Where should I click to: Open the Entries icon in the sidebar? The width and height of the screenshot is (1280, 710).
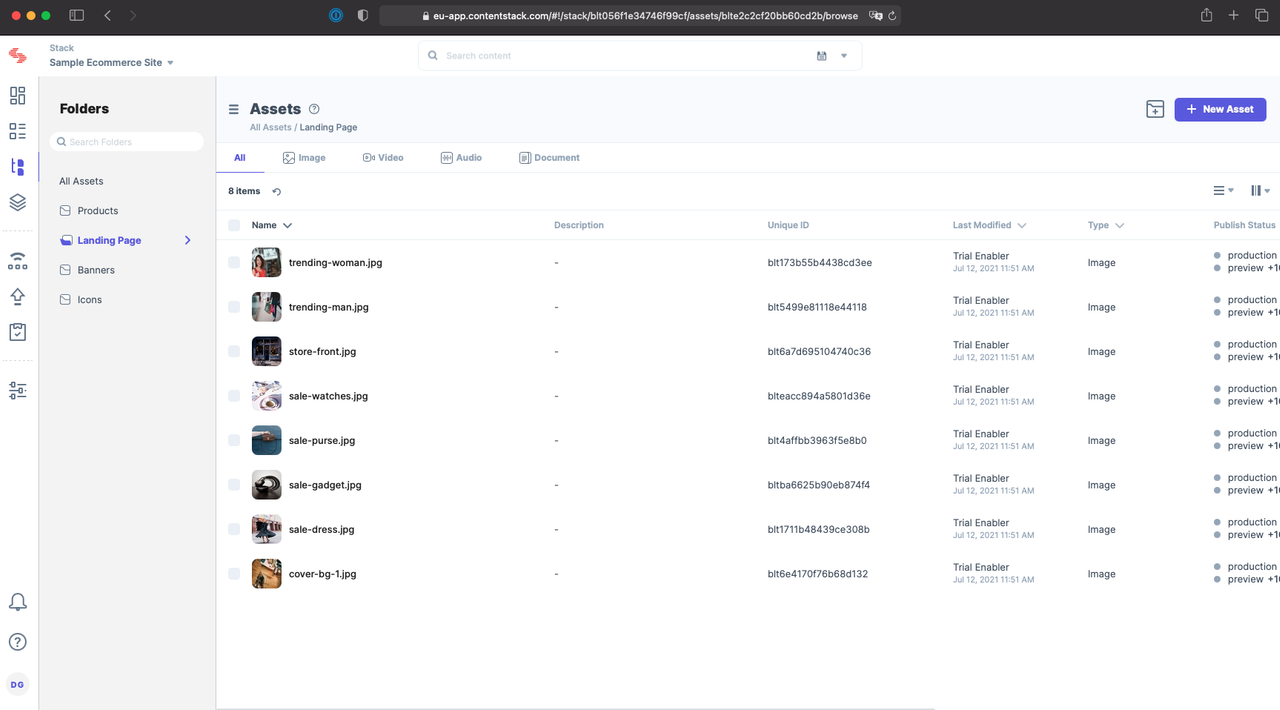(x=17, y=131)
